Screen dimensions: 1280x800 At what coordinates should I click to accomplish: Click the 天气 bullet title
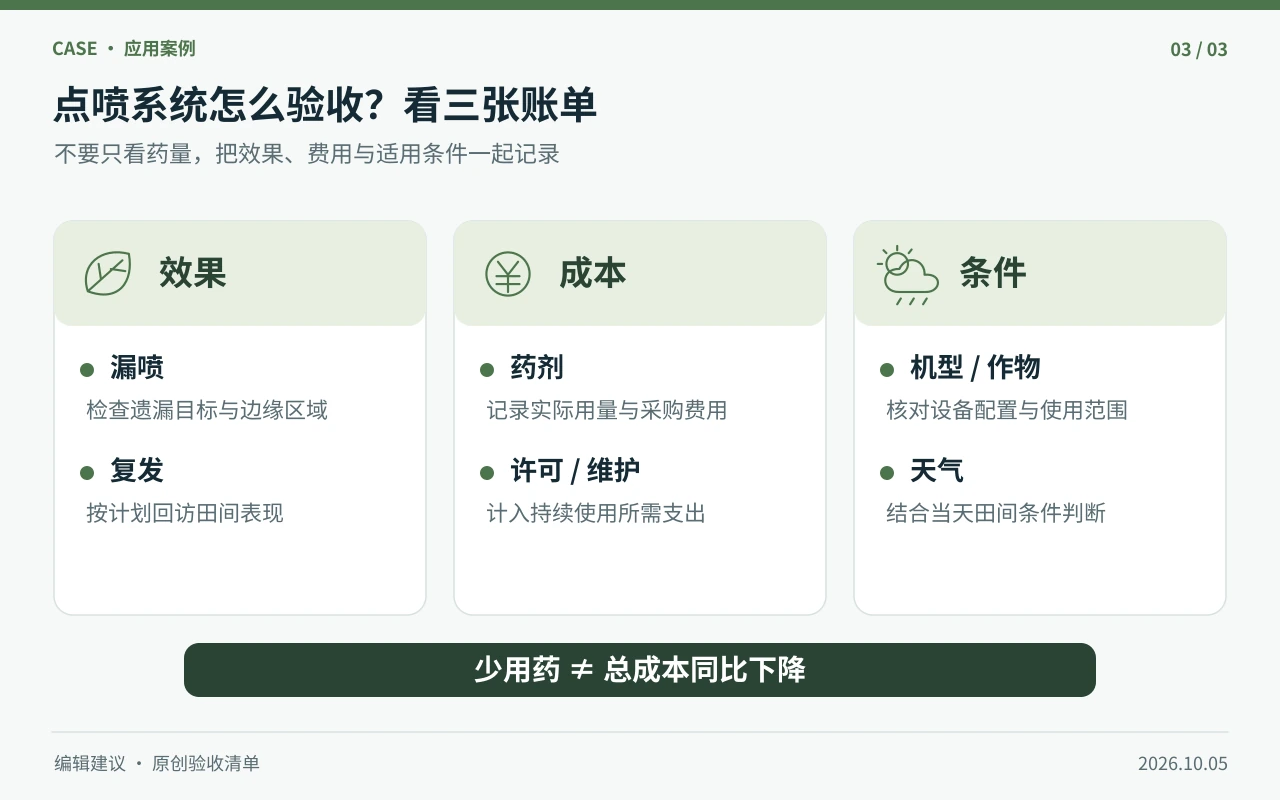tap(937, 471)
